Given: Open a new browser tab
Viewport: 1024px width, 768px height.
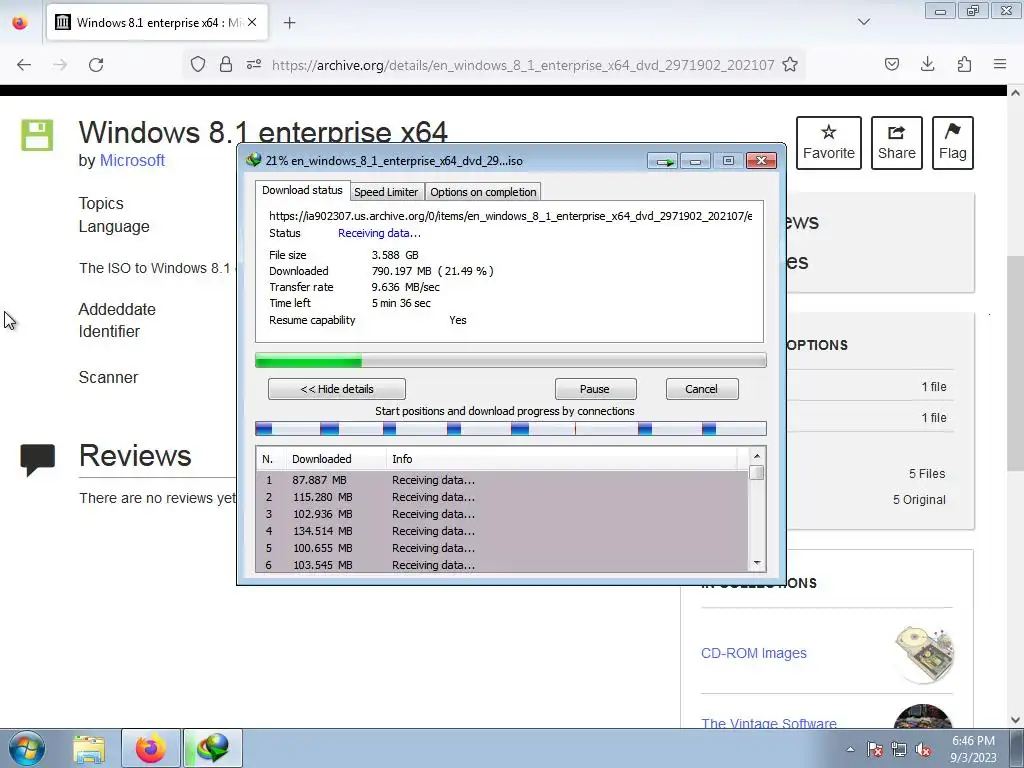Looking at the screenshot, I should pos(289,23).
